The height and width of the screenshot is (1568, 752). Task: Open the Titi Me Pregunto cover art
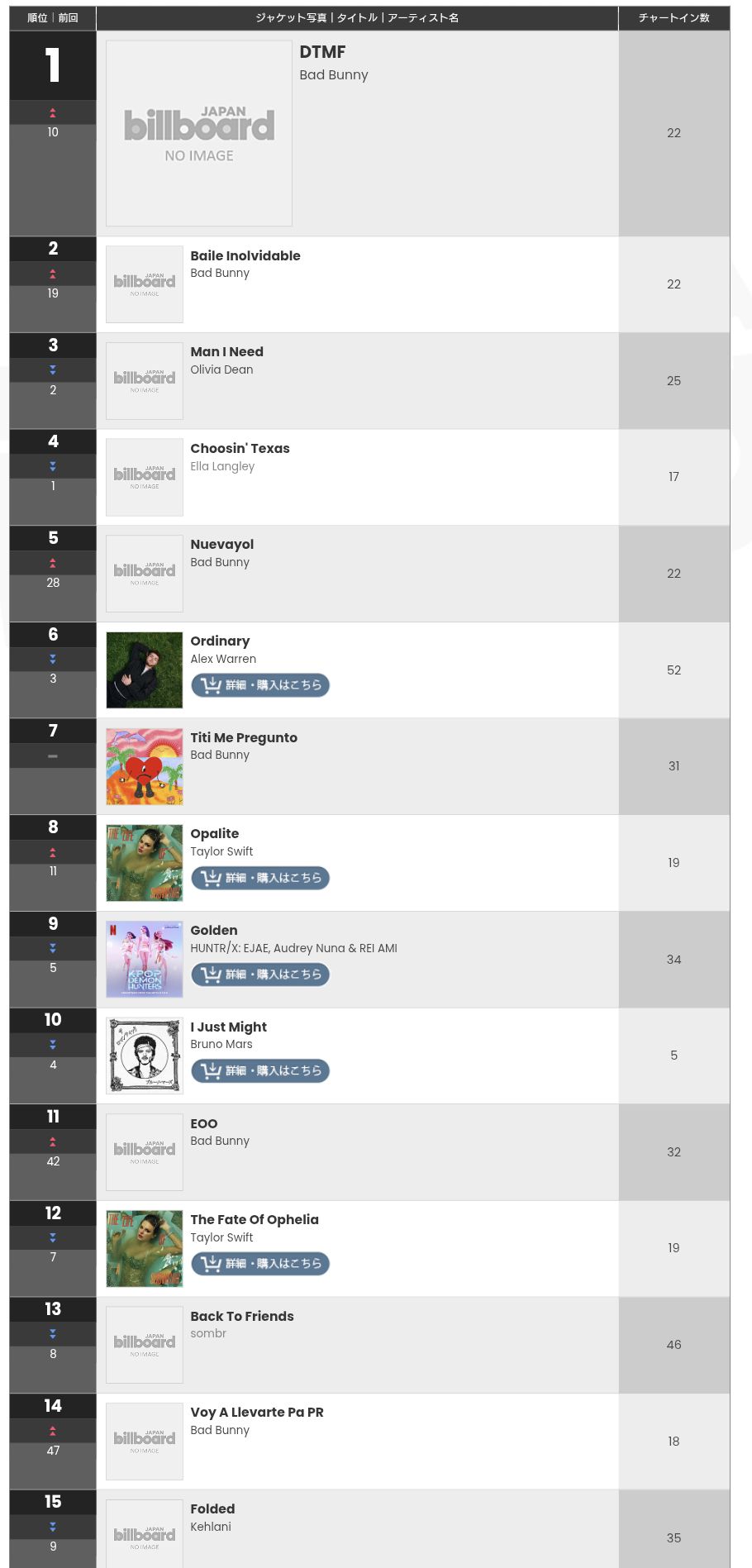point(145,766)
